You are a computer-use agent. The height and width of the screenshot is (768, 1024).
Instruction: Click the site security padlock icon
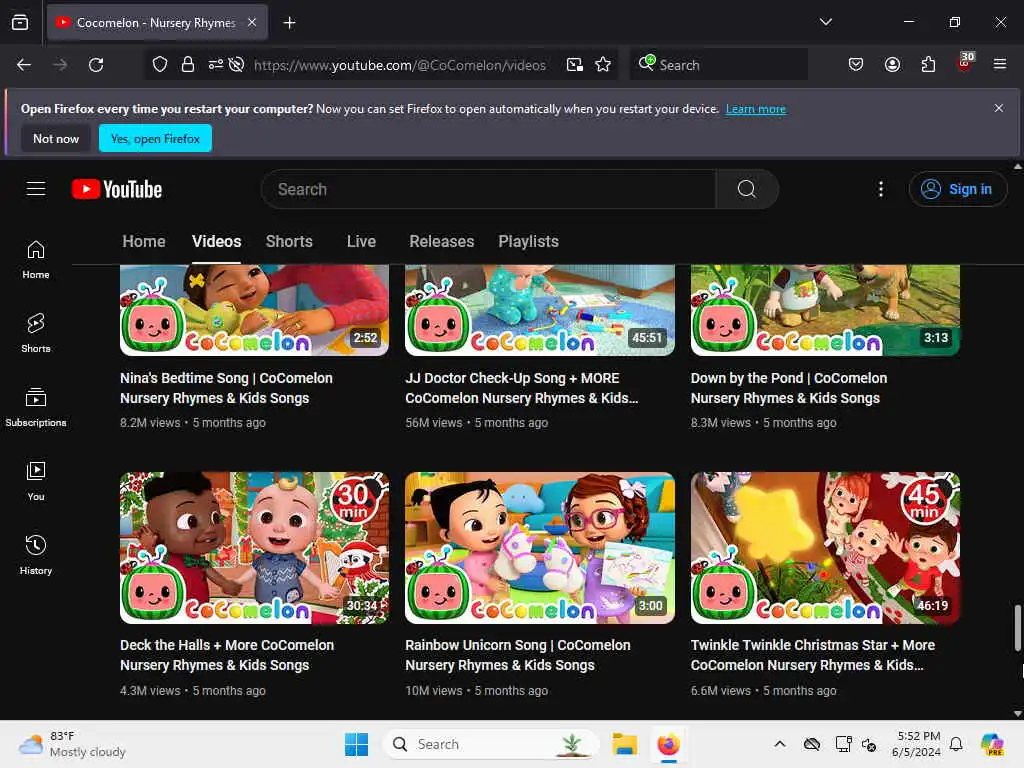click(x=188, y=65)
